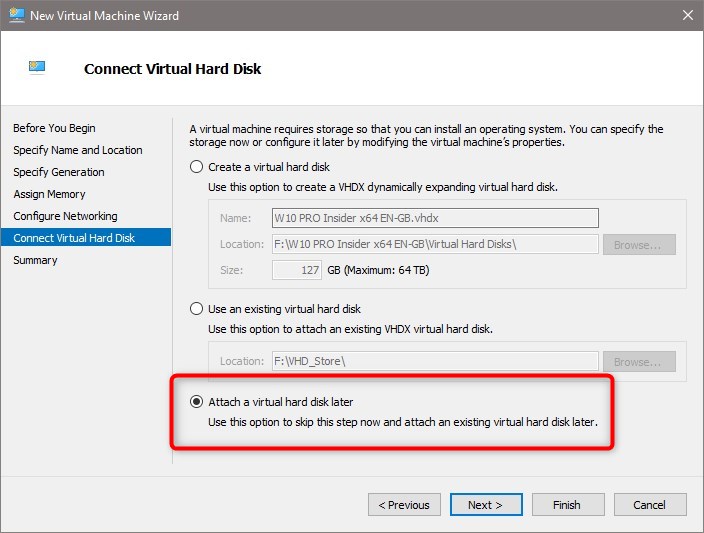Browse for new virtual disk location
Image resolution: width=704 pixels, height=533 pixels.
coord(639,245)
